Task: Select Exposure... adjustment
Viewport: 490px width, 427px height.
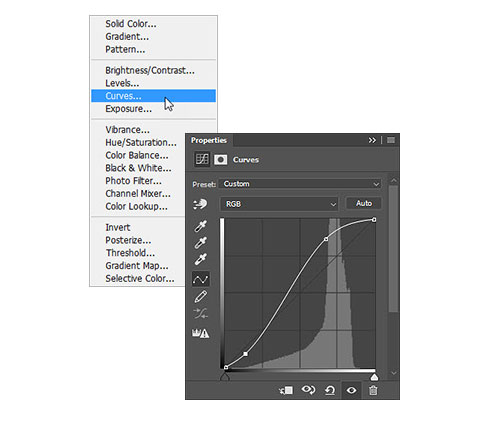Action: [x=153, y=109]
